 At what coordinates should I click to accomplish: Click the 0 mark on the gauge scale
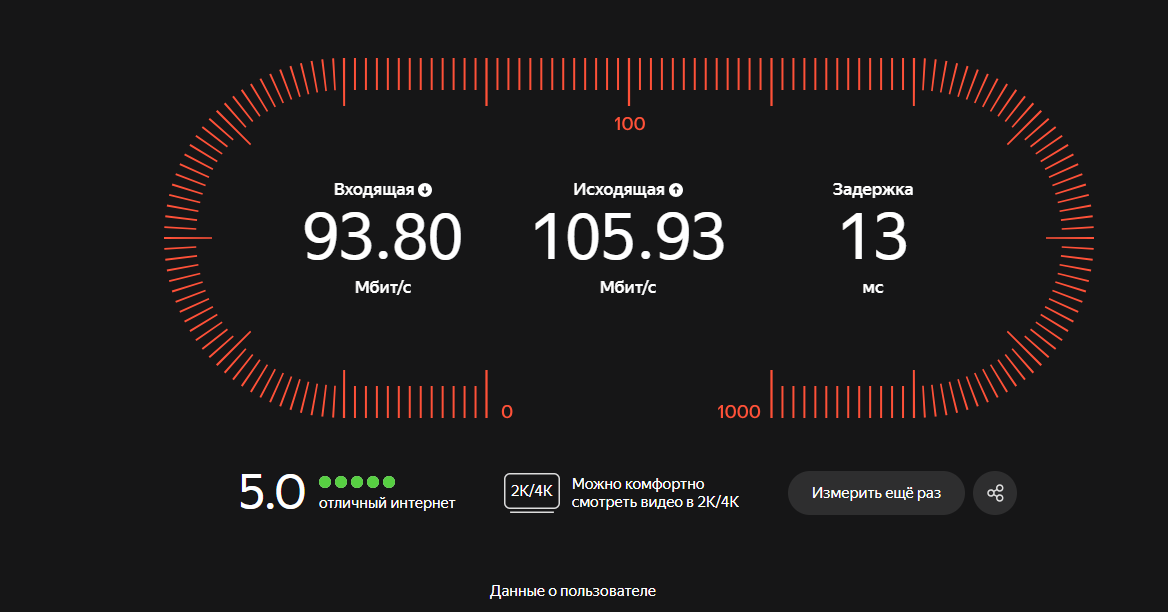click(507, 411)
